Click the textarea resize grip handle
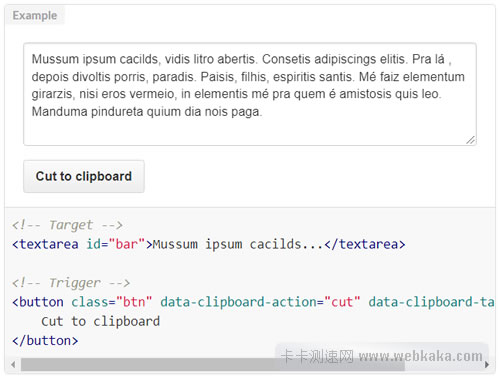Screen dimensions: 500x379 (471, 140)
